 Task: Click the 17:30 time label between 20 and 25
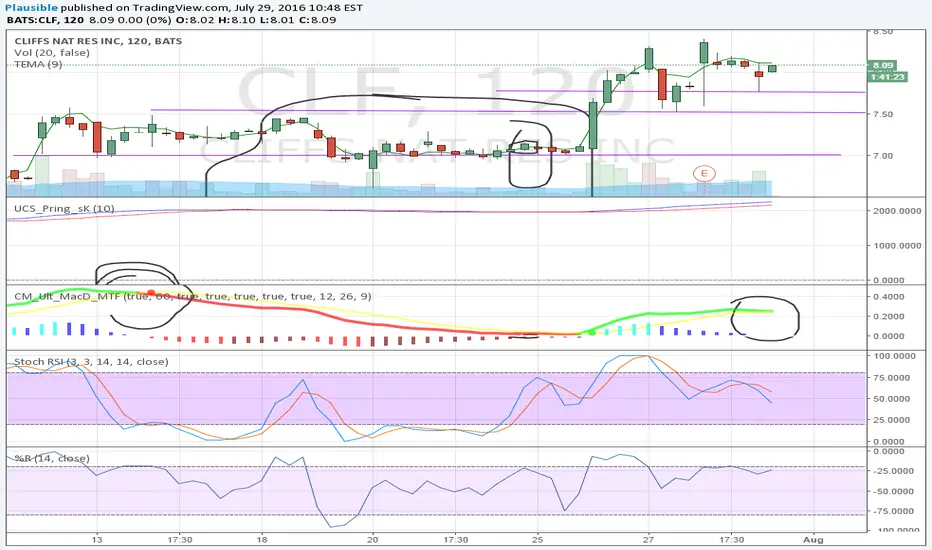pyautogui.click(x=455, y=540)
